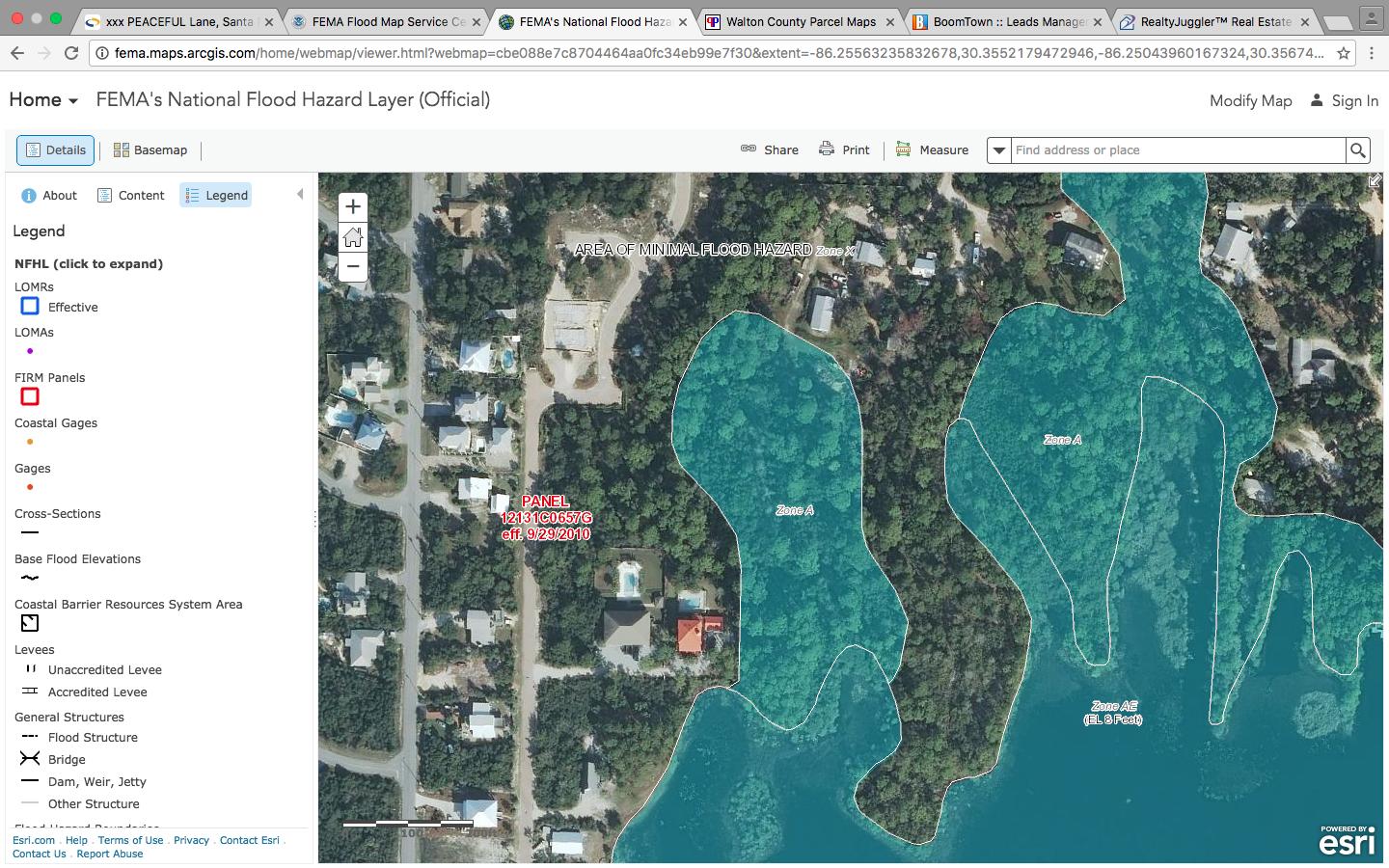Open the Measure tool
The image size is (1389, 868).
932,149
